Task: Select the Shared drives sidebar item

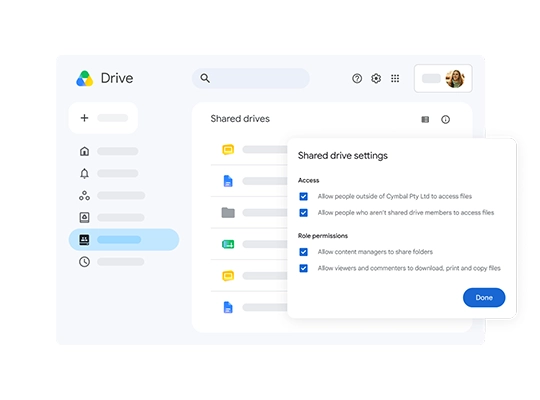Action: point(124,239)
